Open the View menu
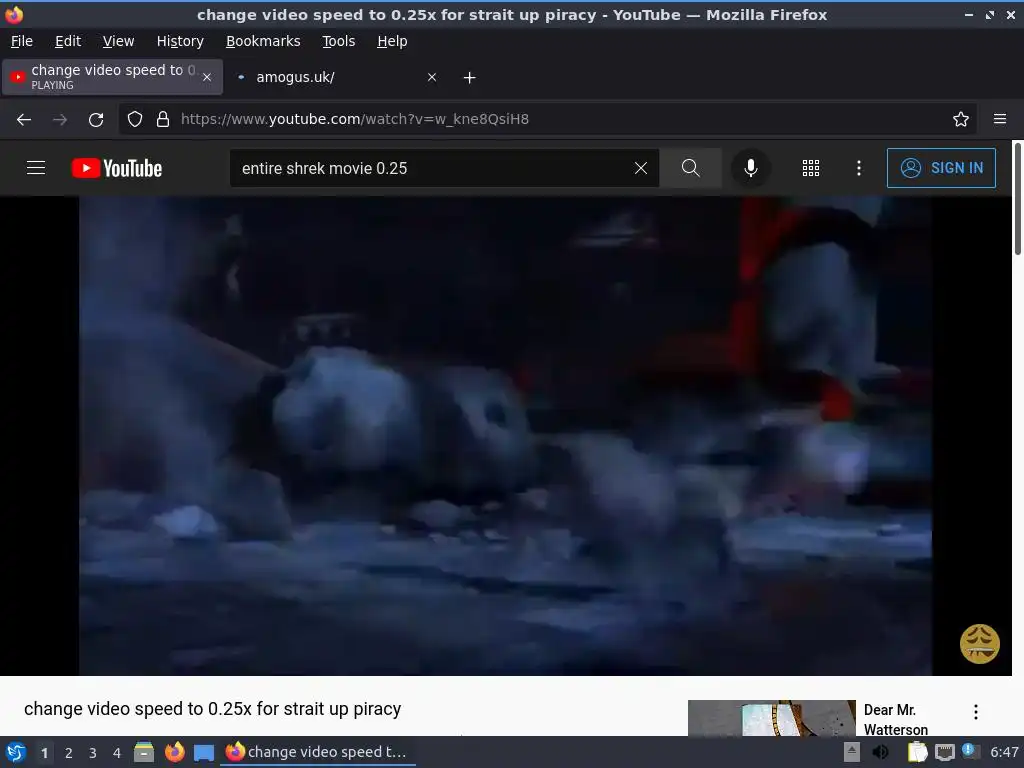 point(118,41)
